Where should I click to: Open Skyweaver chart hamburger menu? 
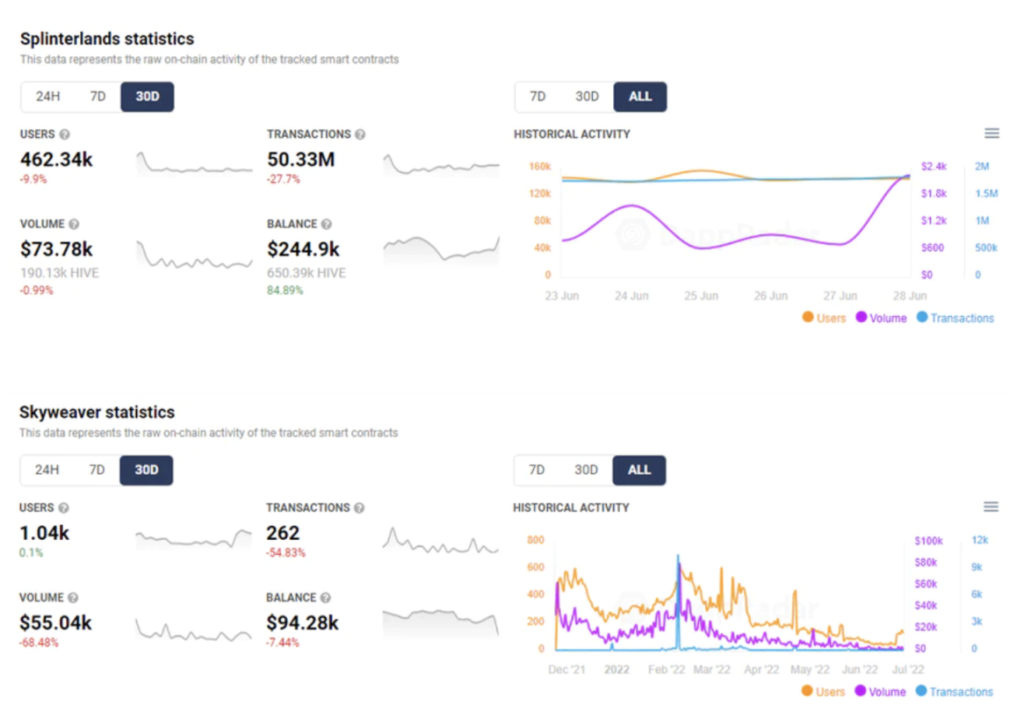click(991, 507)
